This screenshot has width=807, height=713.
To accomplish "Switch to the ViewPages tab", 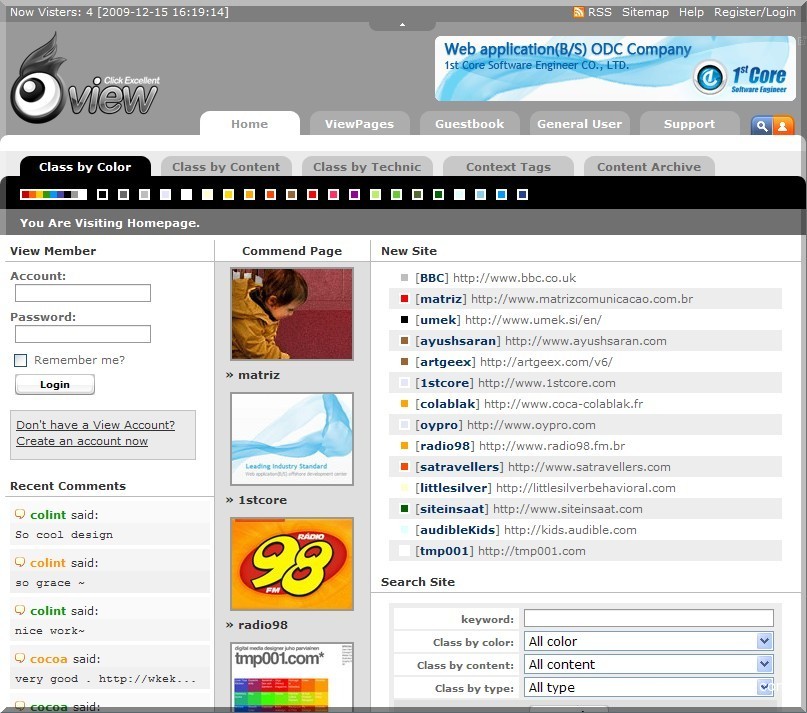I will 359,124.
